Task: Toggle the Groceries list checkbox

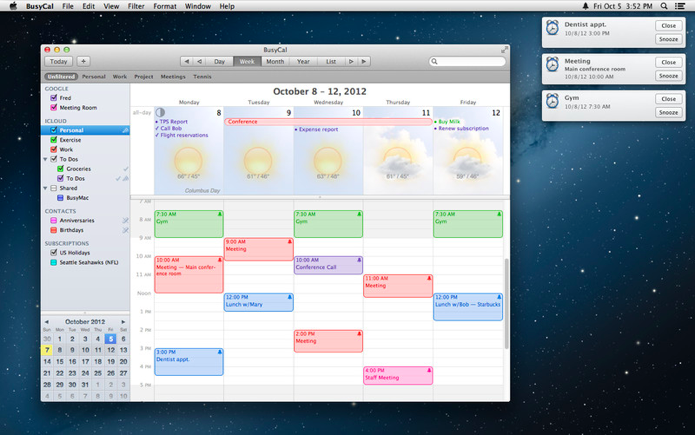Action: (x=60, y=169)
